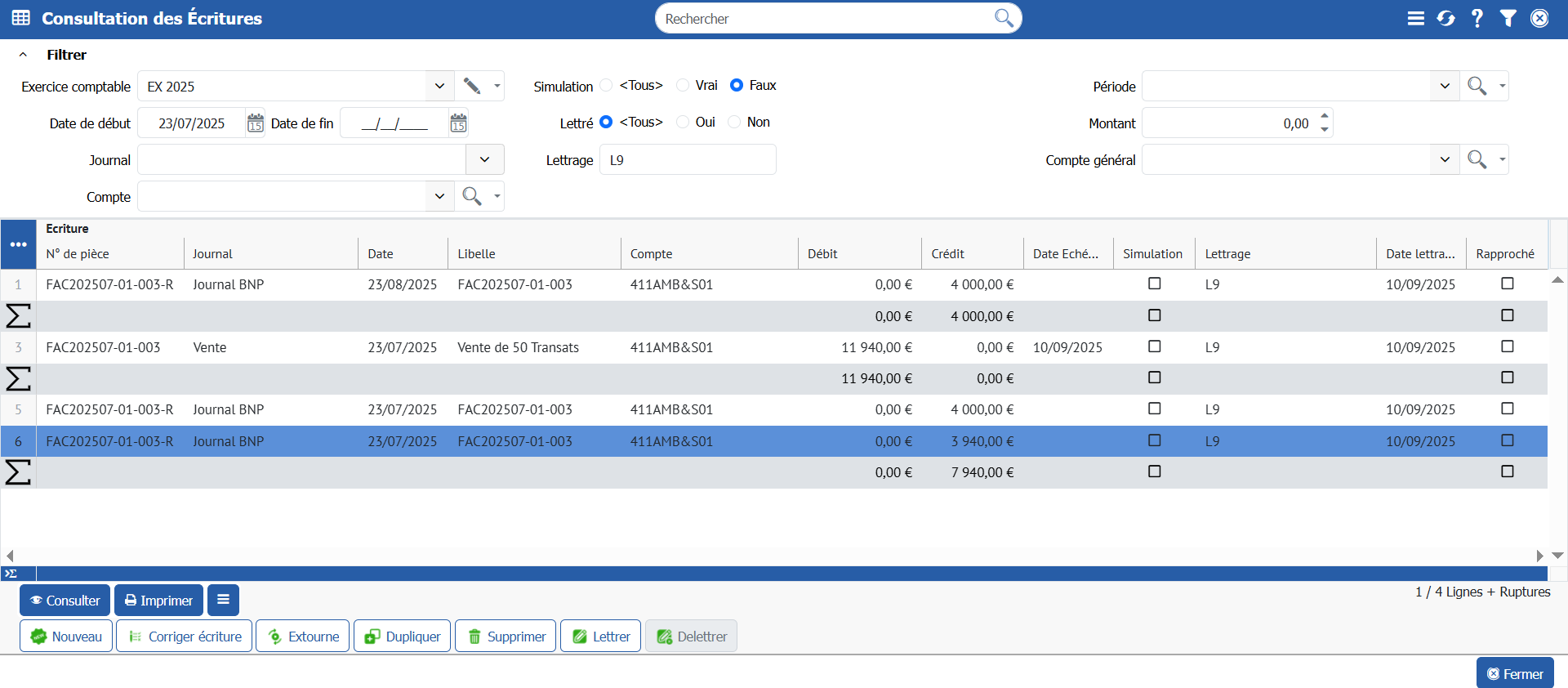Increase Montant with the up stepper arrow
The image size is (1568, 688).
[1324, 115]
